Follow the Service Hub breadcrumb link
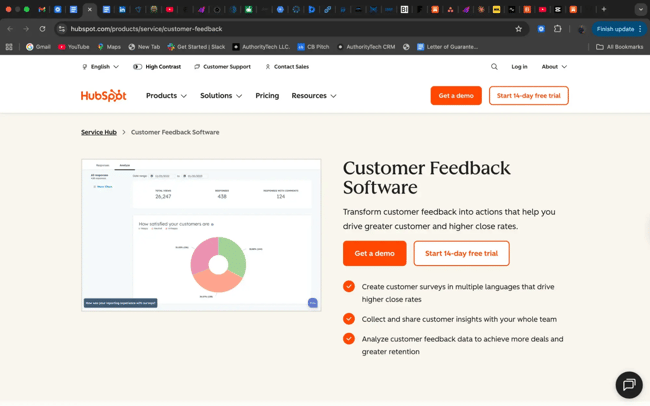 99,132
